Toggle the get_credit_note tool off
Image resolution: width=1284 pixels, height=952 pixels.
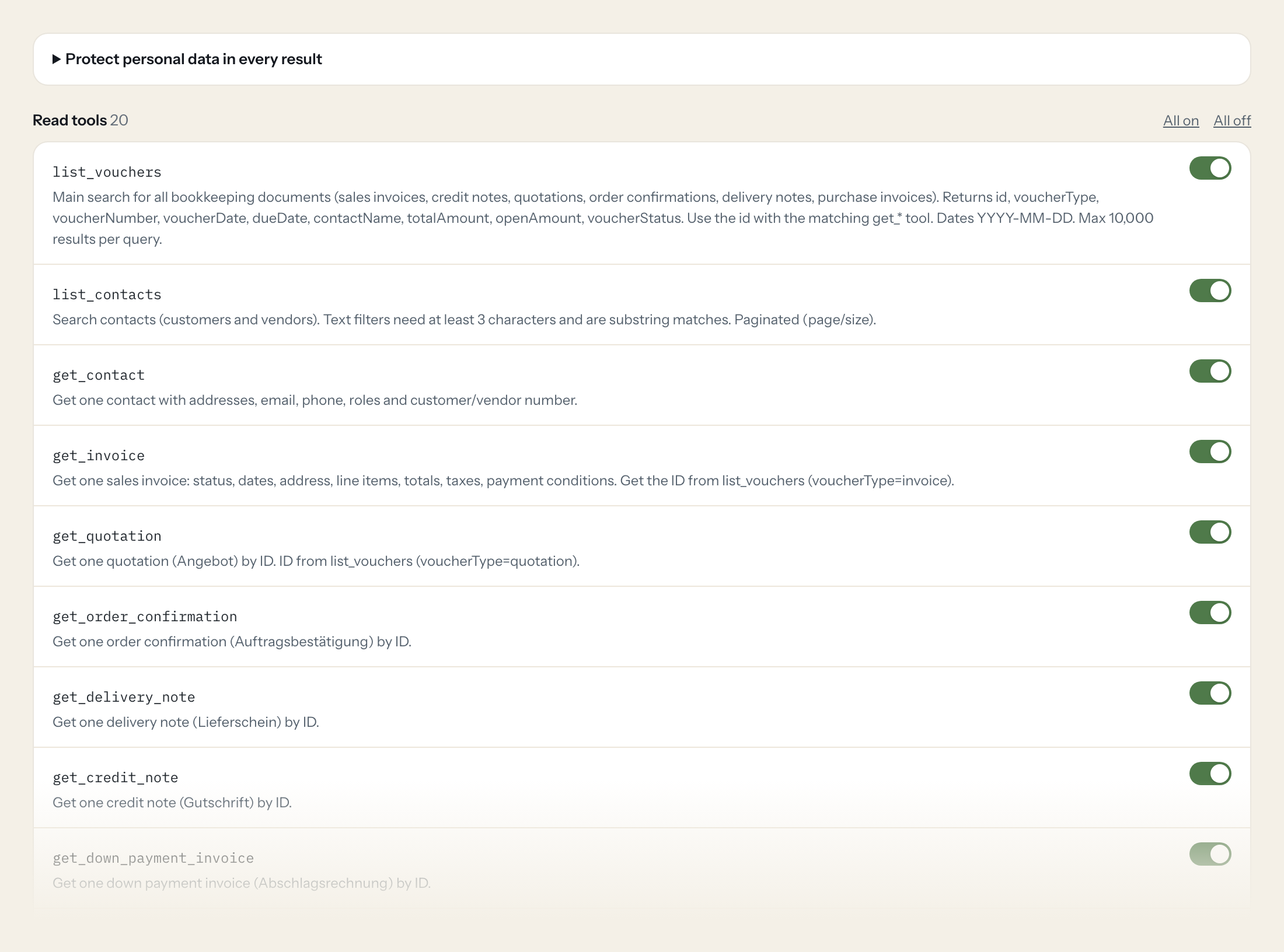1210,773
